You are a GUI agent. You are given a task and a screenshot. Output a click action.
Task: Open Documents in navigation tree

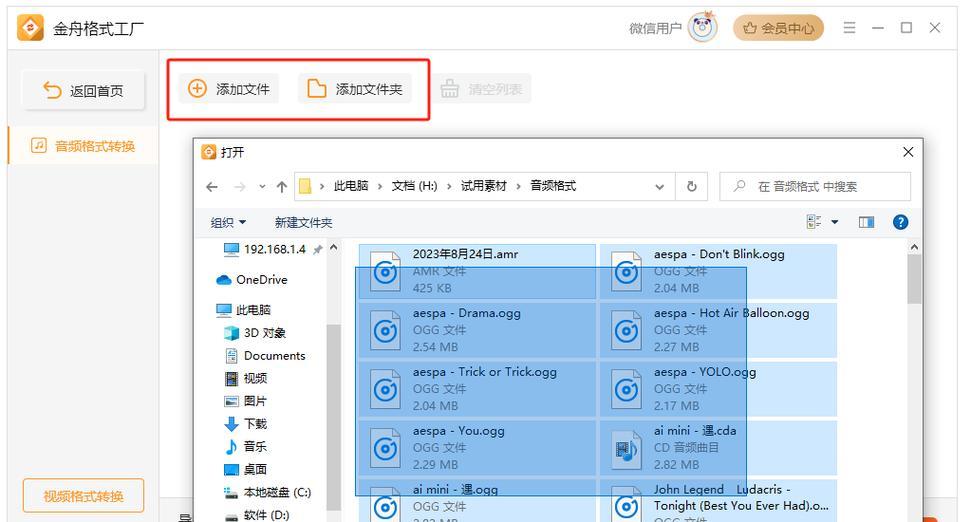tap(265, 356)
